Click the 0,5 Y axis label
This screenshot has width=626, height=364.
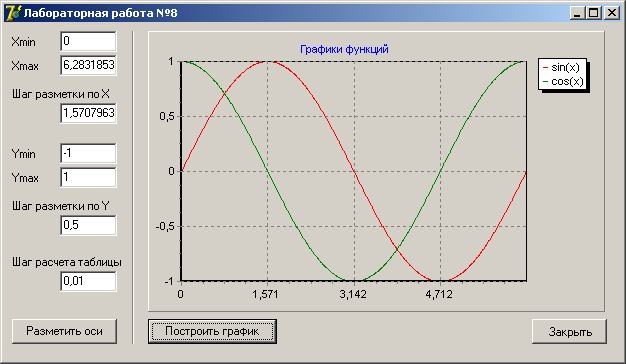[x=167, y=117]
